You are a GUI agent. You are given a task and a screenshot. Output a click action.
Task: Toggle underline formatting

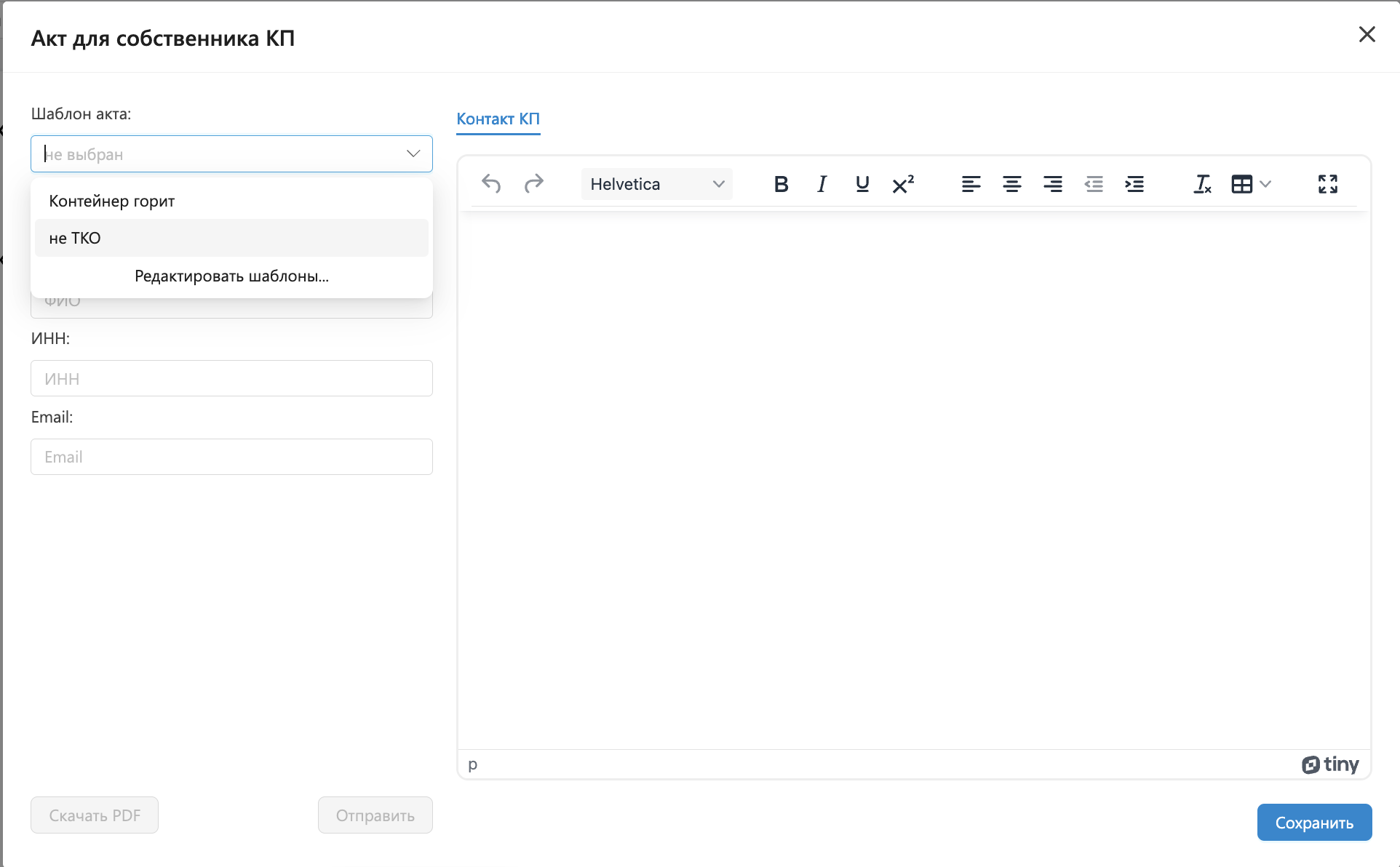point(862,184)
